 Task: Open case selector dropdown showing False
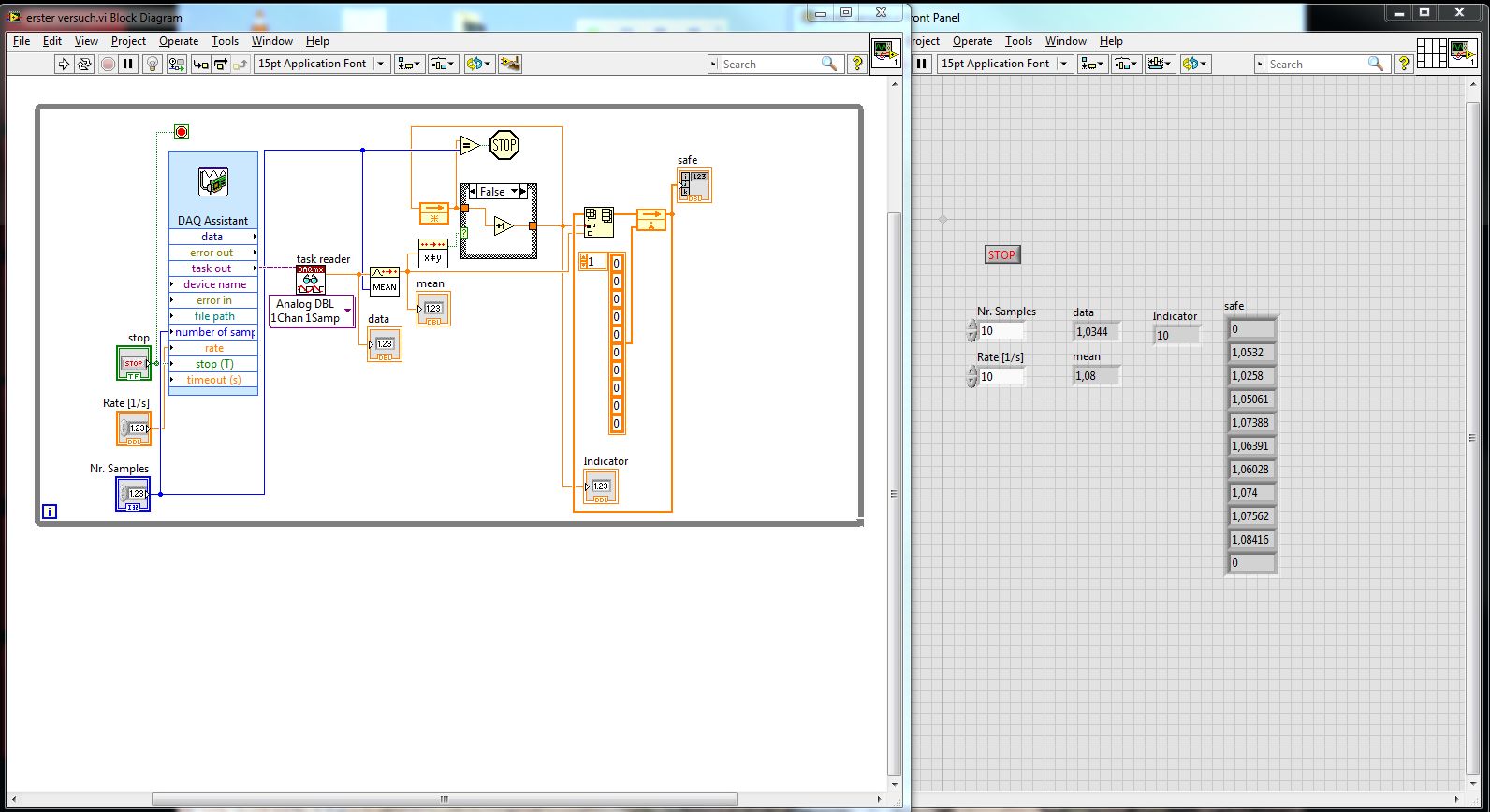click(x=514, y=192)
